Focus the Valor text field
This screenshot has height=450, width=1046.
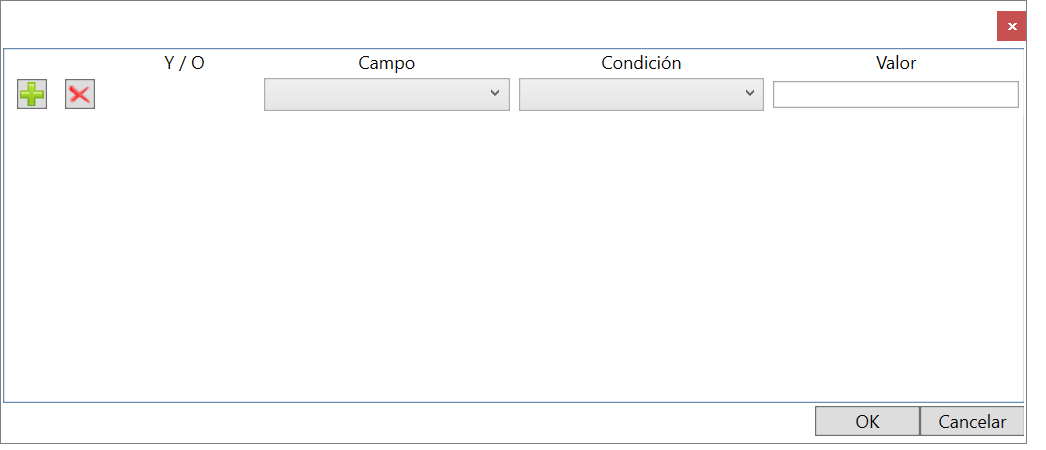[896, 94]
